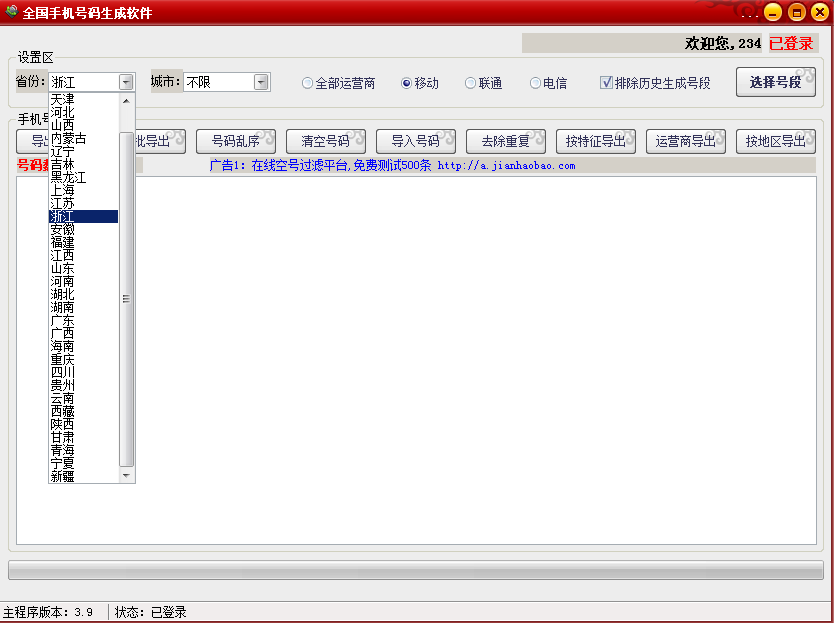Click the 按特征导出 button
This screenshot has width=834, height=623.
[x=596, y=141]
